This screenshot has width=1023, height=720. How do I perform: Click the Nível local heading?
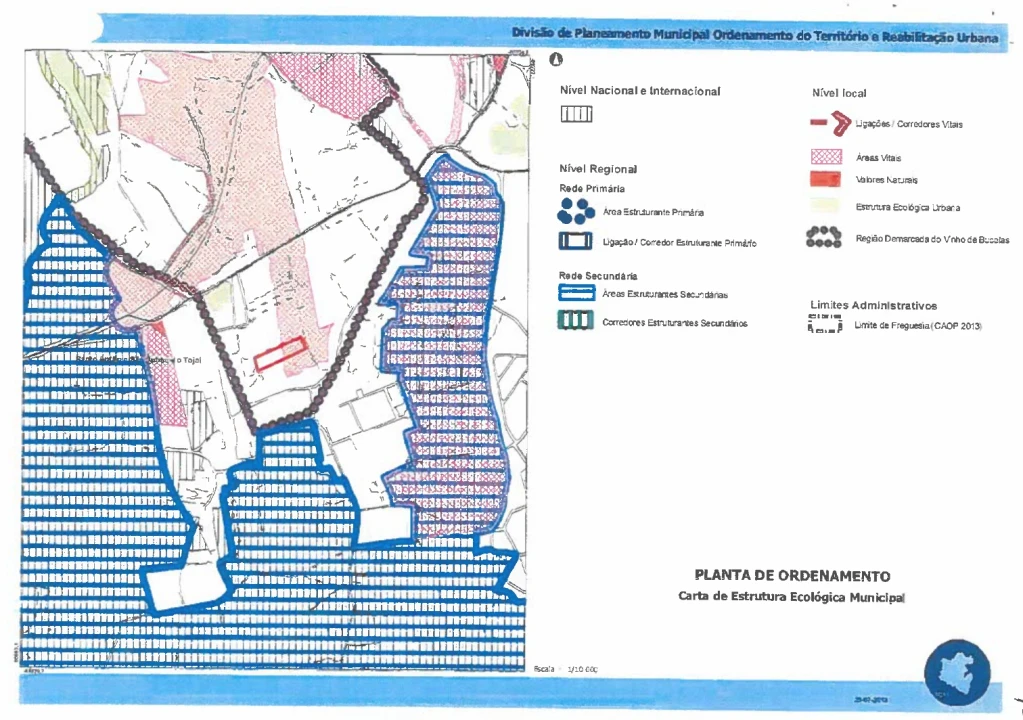[x=839, y=92]
